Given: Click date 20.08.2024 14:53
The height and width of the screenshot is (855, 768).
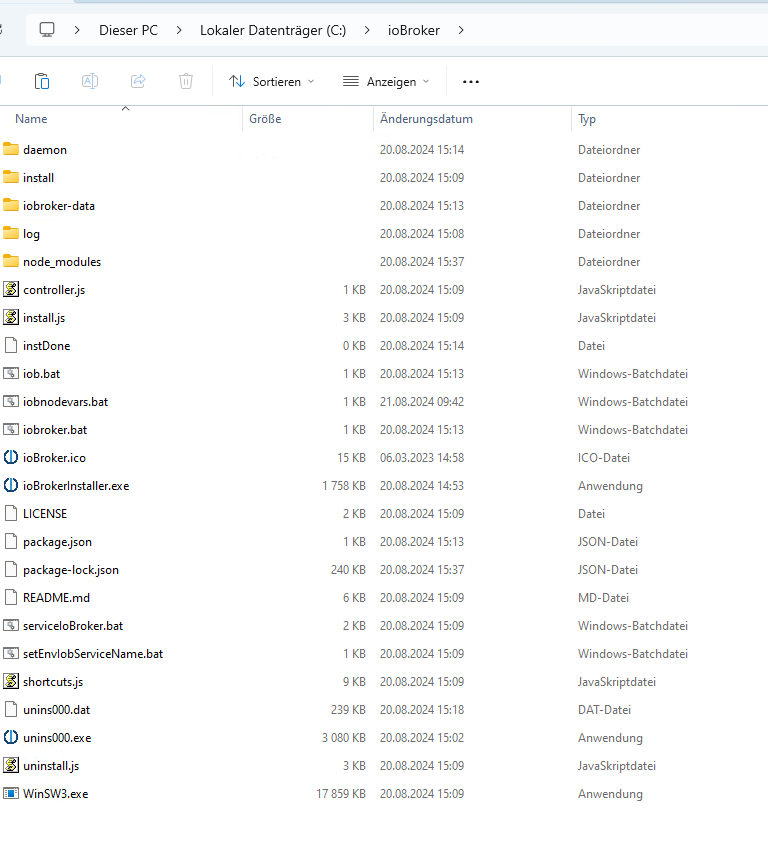Looking at the screenshot, I should (422, 485).
